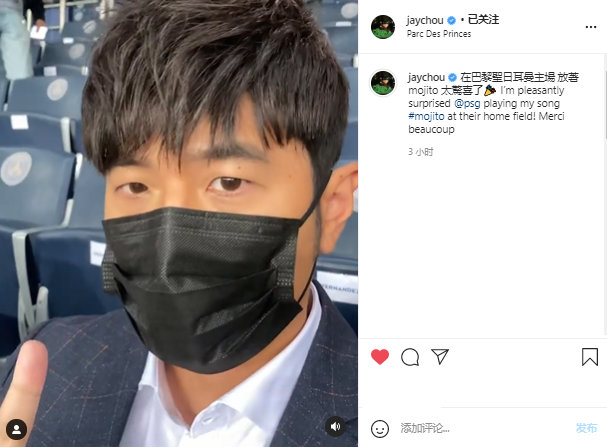Open the three-dot more options menu
The width and height of the screenshot is (607, 447).
pyautogui.click(x=591, y=27)
